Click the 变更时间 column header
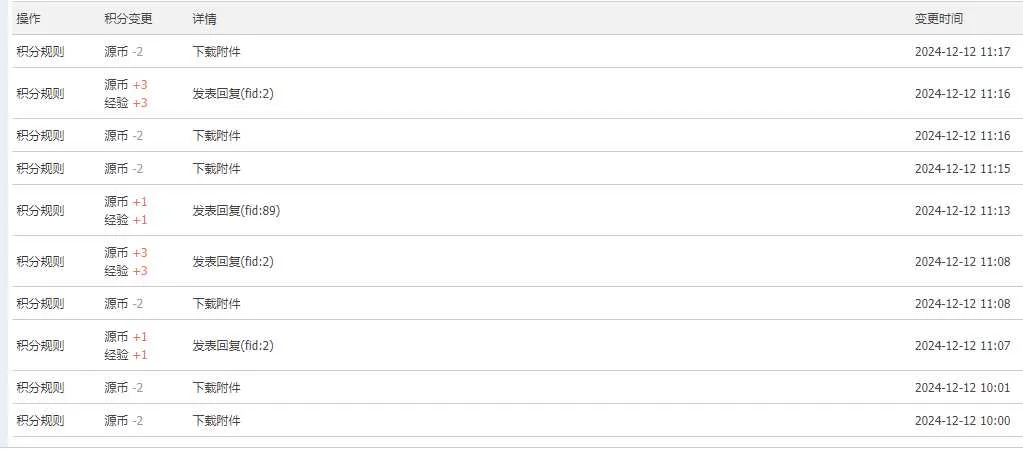1023x453 pixels. [938, 19]
